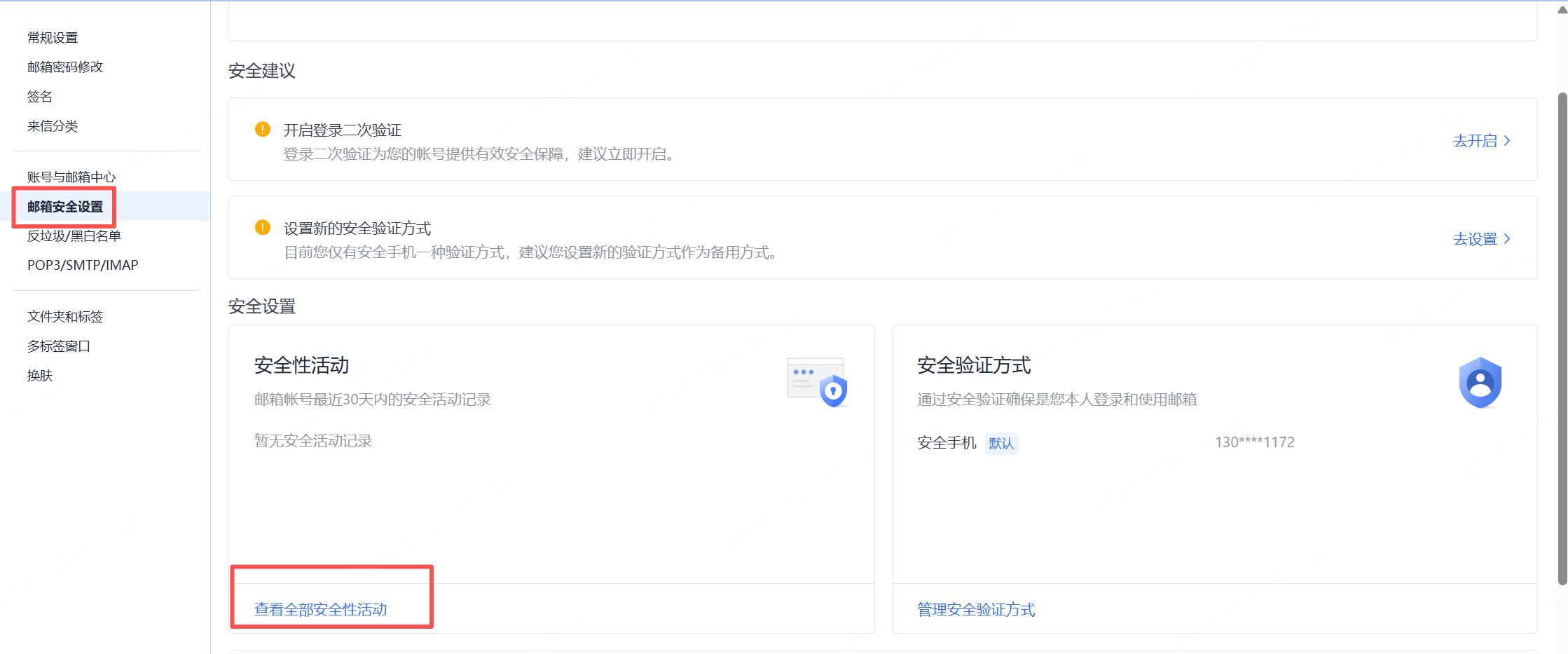The height and width of the screenshot is (654, 1568).
Task: Click chevron arrow next to 去设置
Action: 1507,239
